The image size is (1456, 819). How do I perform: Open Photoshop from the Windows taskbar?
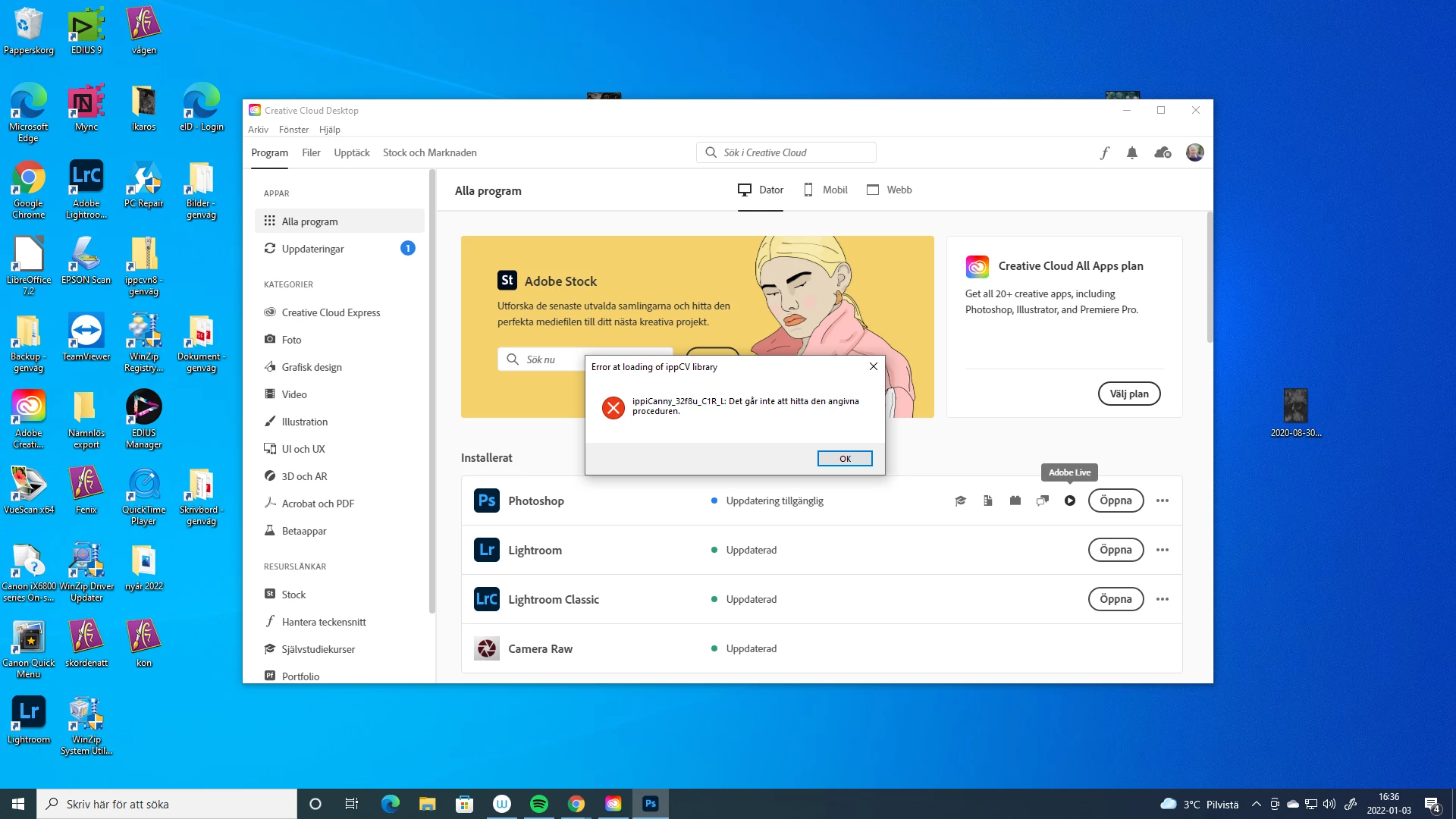(651, 804)
